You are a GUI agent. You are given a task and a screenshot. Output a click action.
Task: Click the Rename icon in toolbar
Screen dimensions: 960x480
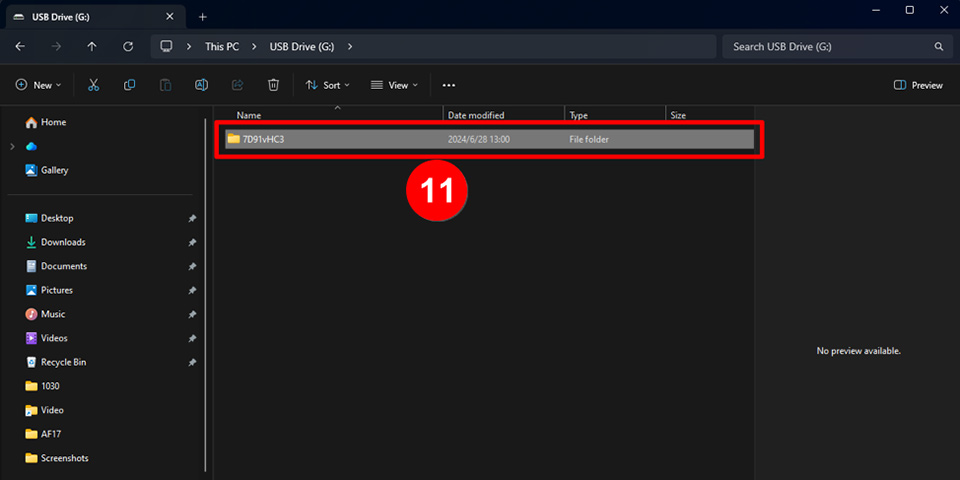tap(201, 85)
